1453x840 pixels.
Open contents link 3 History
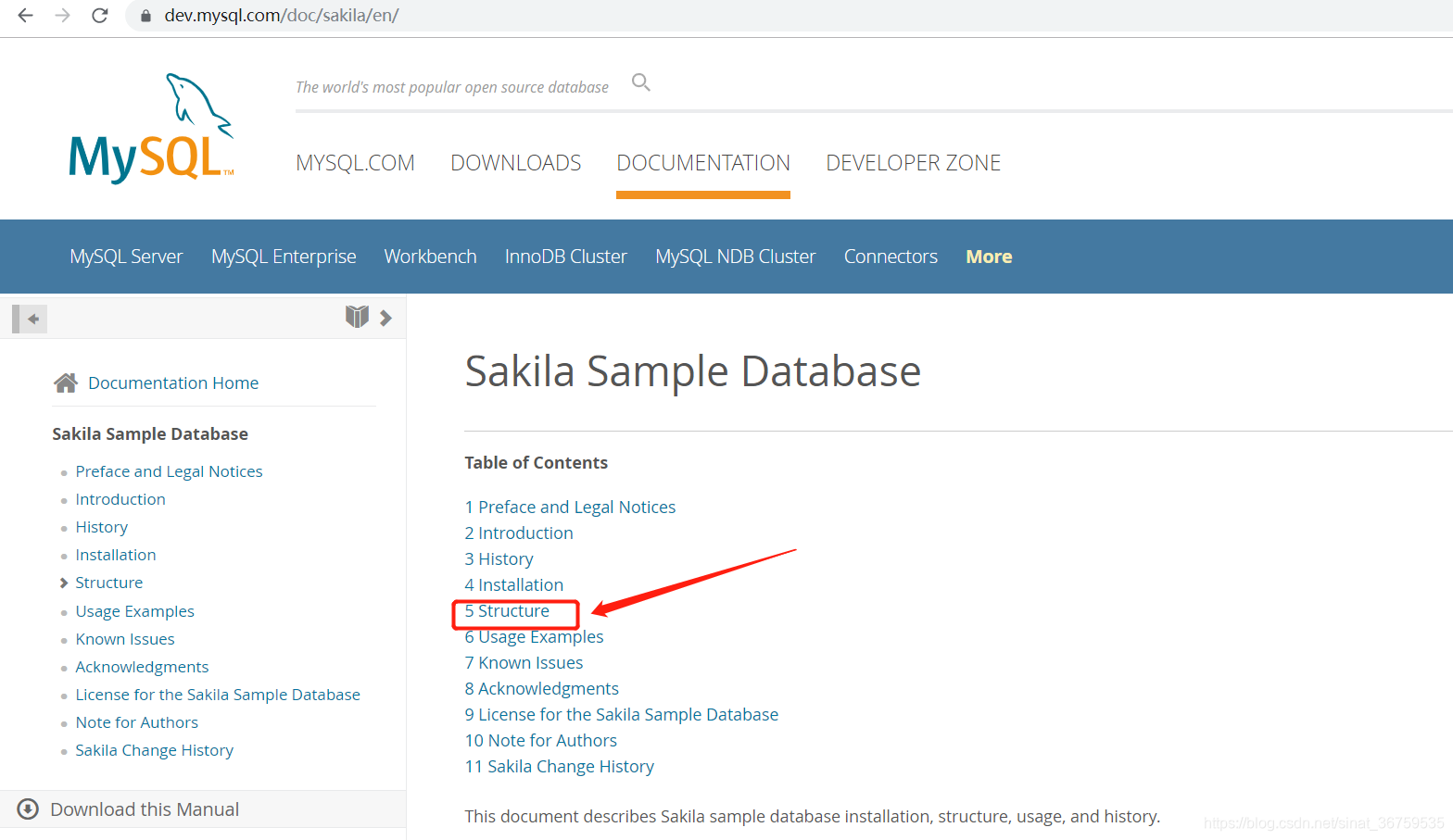coord(499,558)
